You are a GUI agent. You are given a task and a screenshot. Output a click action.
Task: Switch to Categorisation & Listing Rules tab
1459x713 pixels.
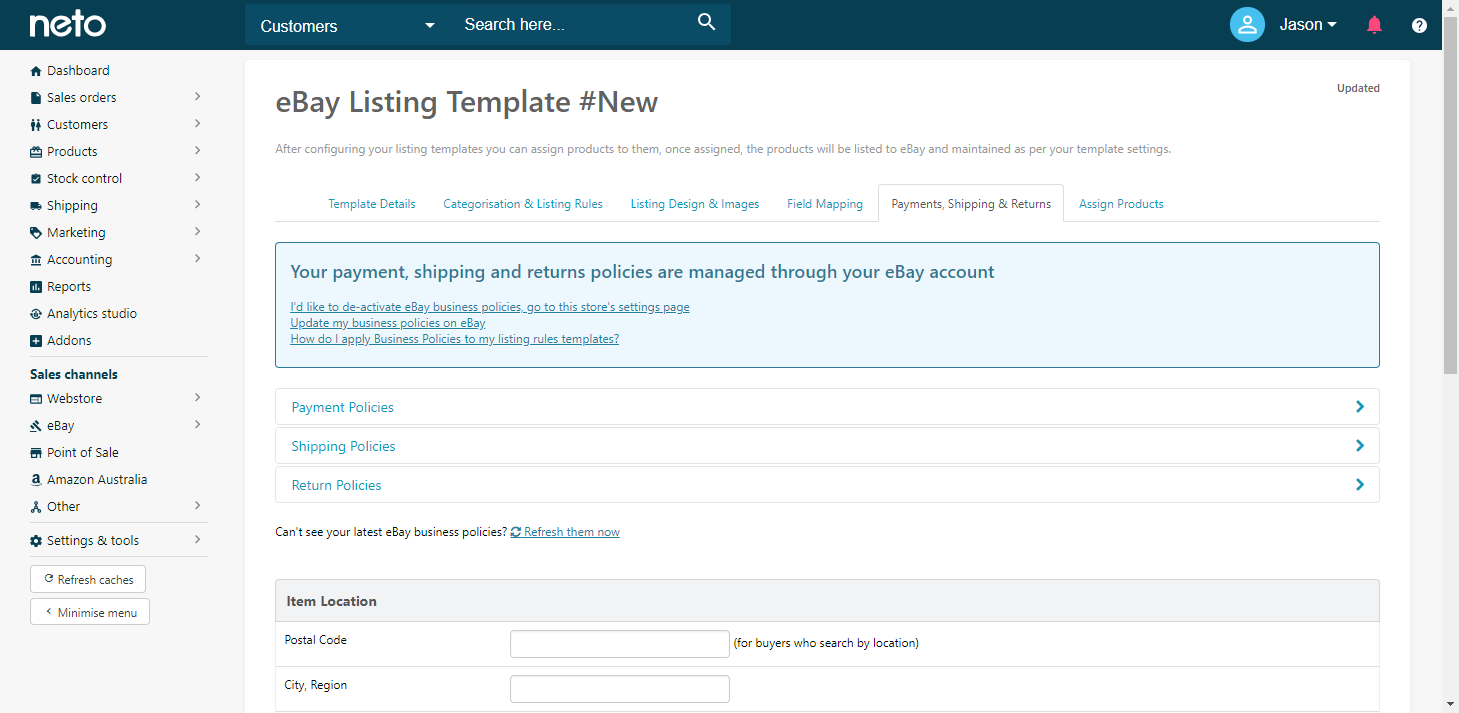pyautogui.click(x=523, y=204)
